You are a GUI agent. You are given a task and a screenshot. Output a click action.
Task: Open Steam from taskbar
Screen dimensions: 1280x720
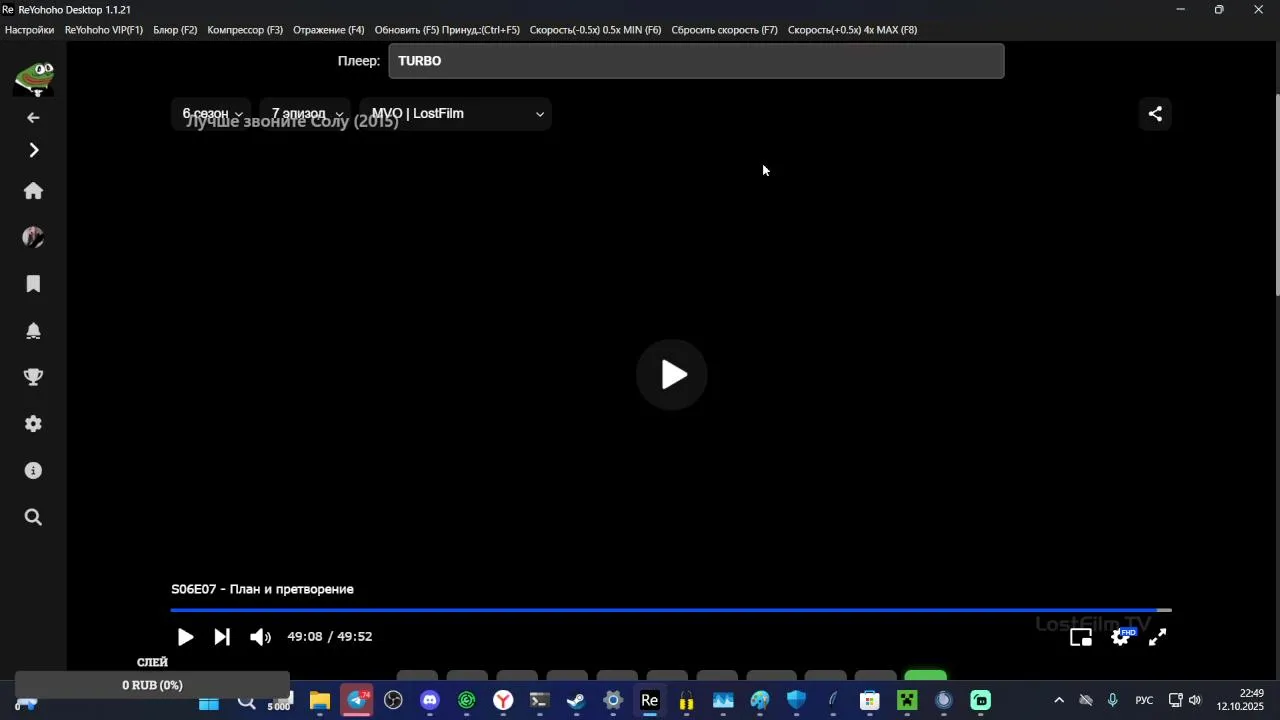pyautogui.click(x=577, y=702)
